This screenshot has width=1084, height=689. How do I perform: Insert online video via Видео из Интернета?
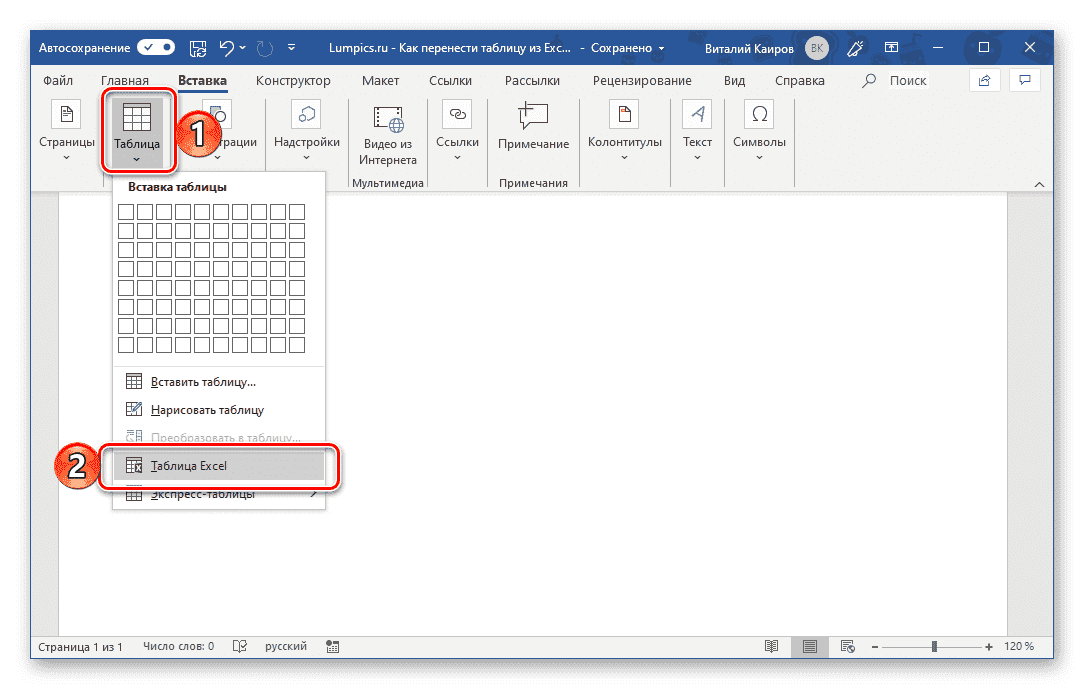[x=387, y=133]
